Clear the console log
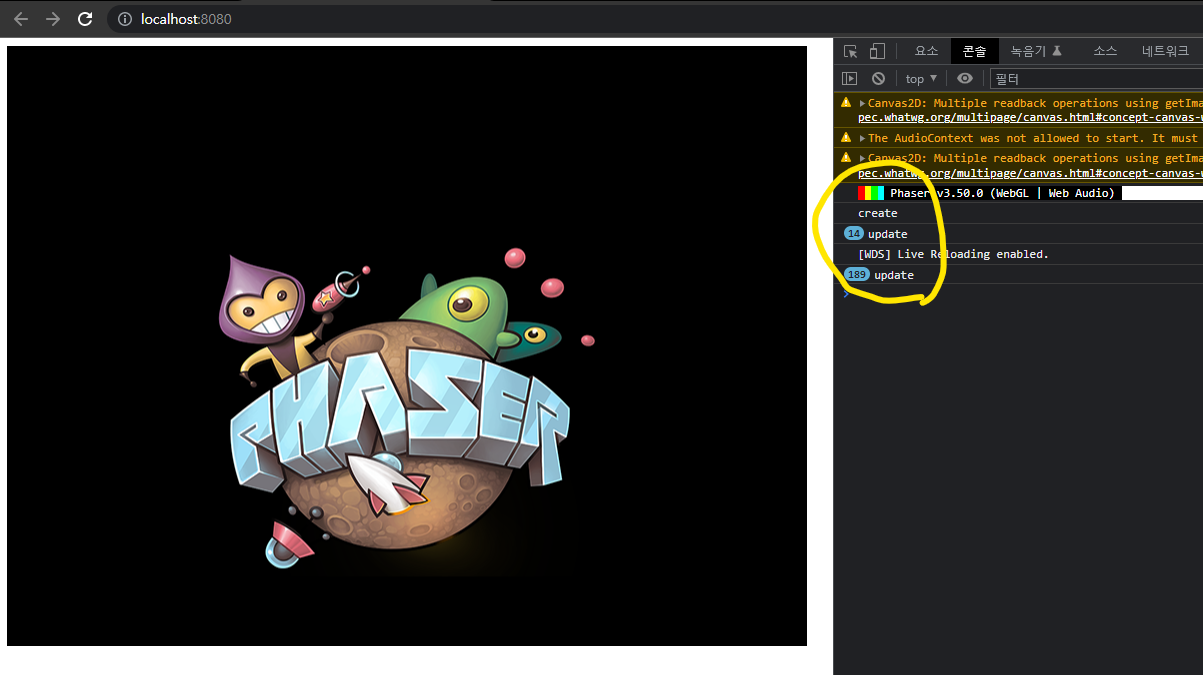Screen dimensions: 1203x675 [x=878, y=78]
